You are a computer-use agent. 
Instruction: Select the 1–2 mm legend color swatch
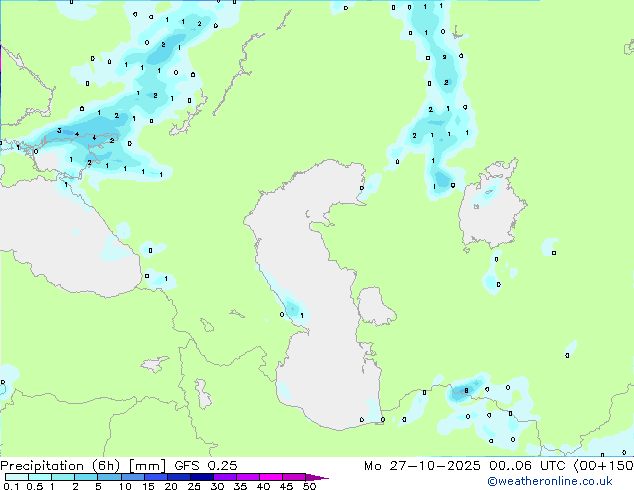63,477
